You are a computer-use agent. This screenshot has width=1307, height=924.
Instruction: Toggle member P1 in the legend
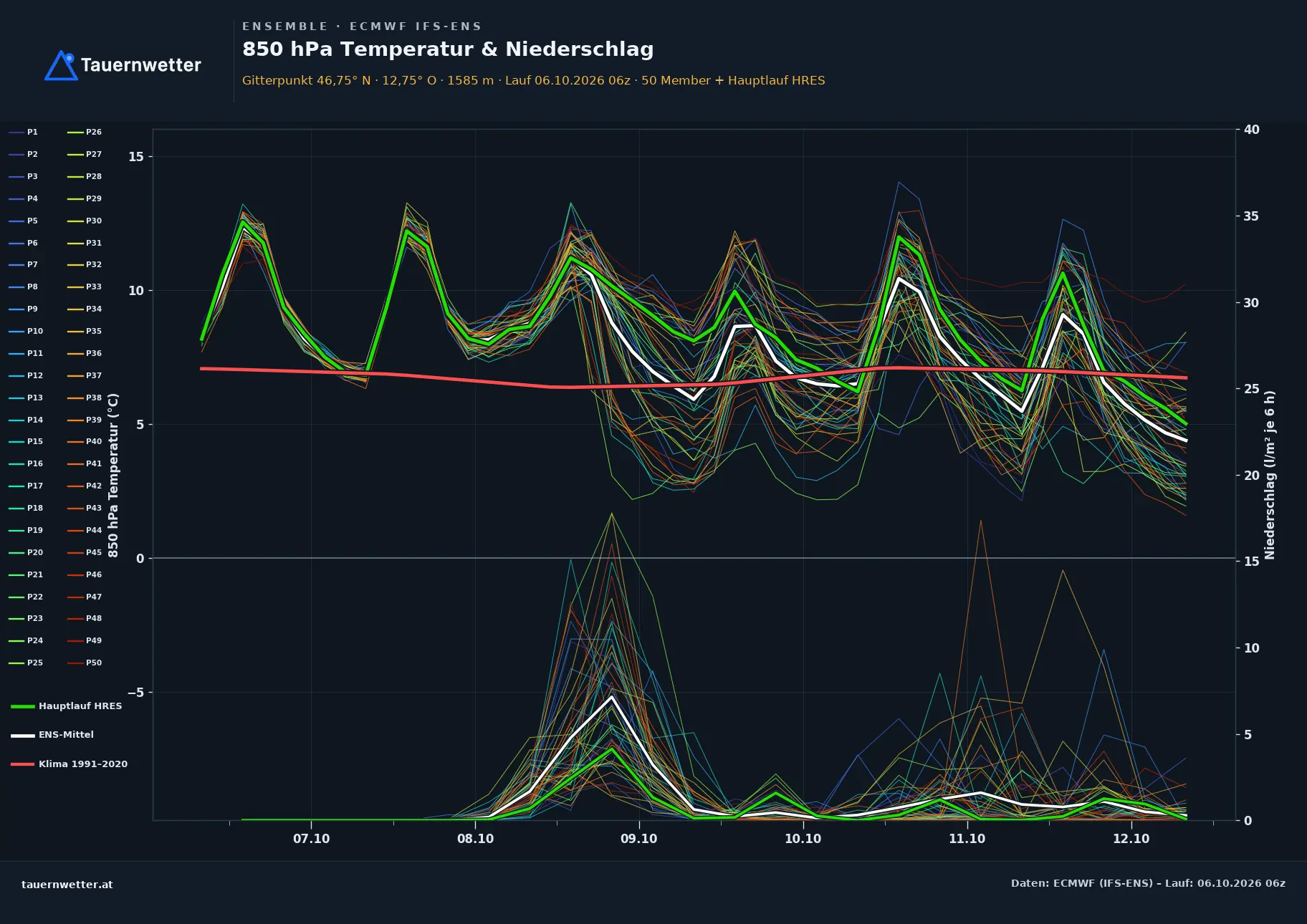pos(24,133)
